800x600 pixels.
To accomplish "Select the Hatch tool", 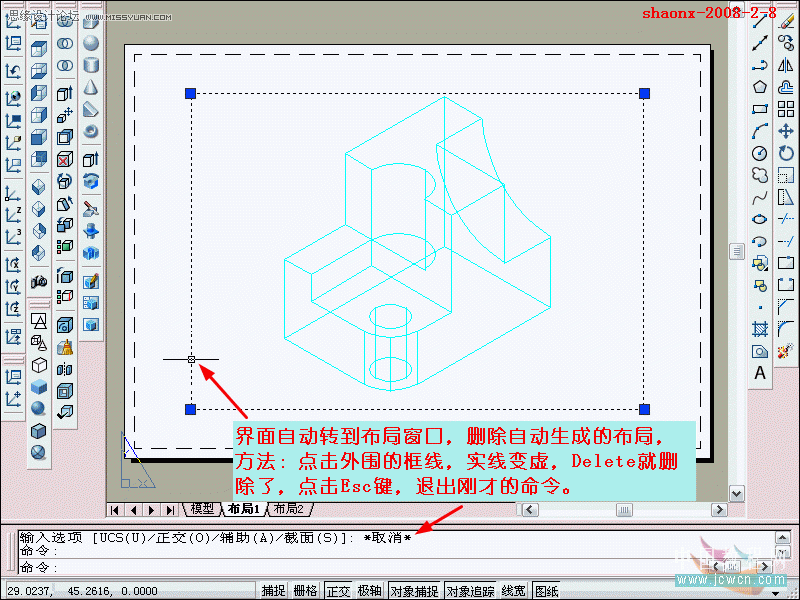I will coord(760,329).
